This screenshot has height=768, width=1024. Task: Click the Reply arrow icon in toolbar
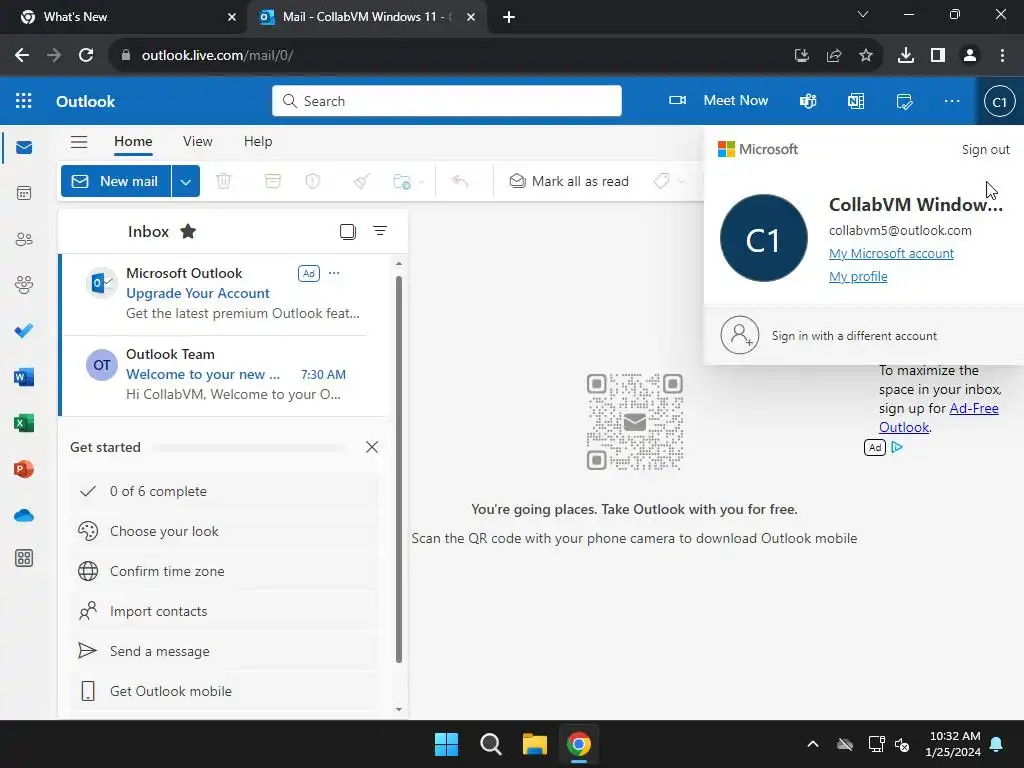(460, 181)
